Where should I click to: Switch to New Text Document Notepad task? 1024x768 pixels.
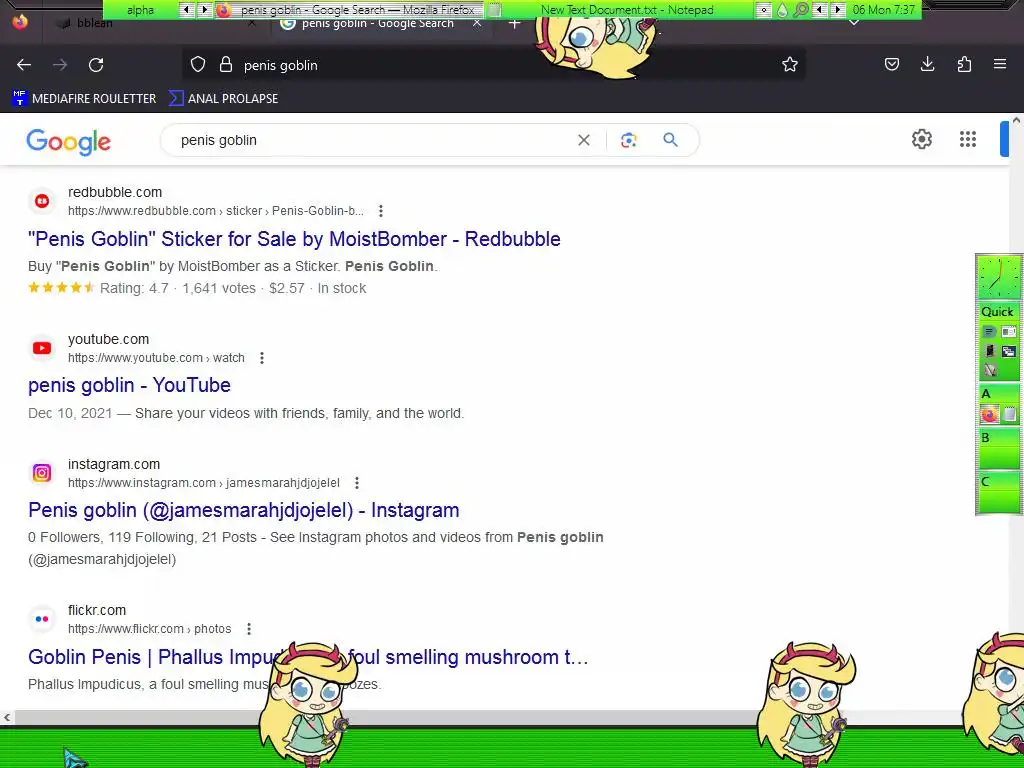(x=619, y=10)
